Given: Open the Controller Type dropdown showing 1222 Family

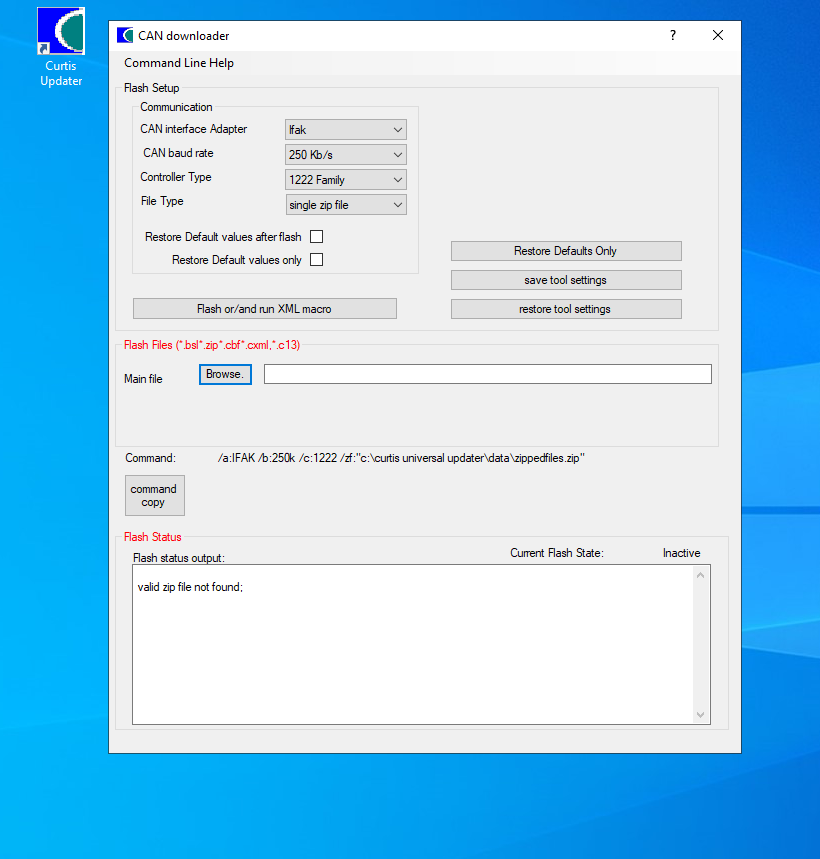Looking at the screenshot, I should (345, 179).
